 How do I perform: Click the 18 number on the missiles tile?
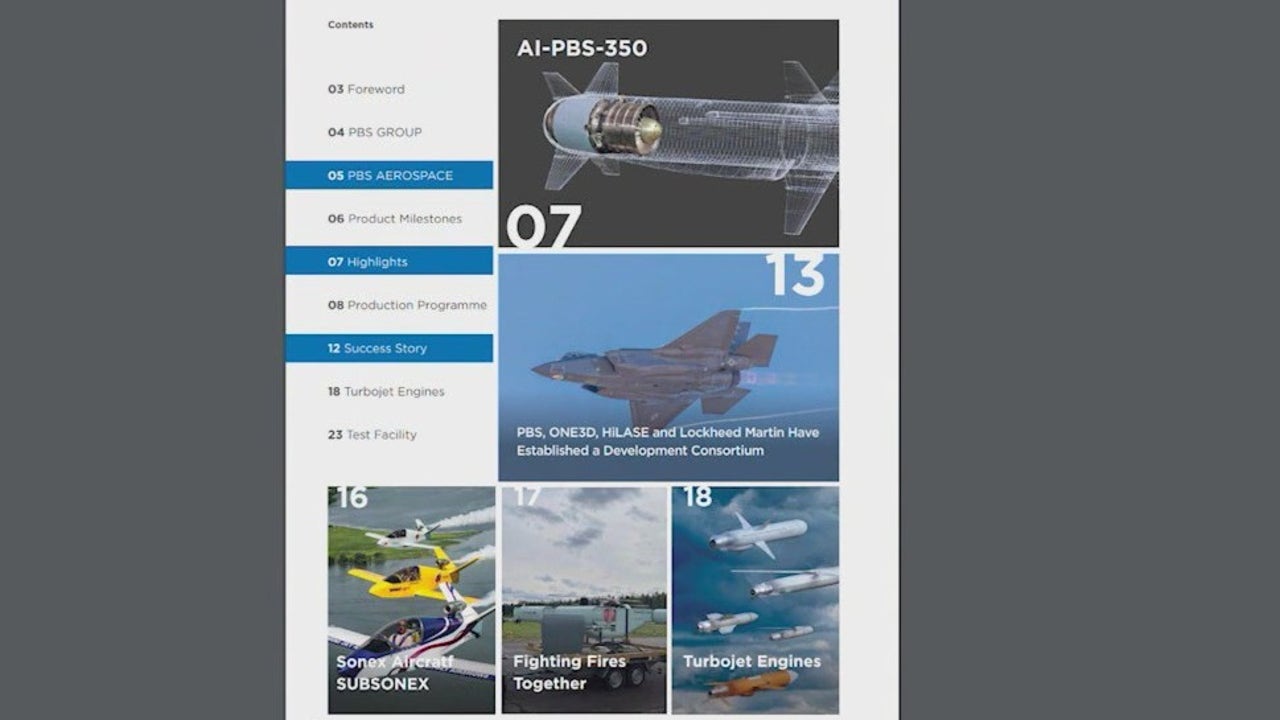(697, 497)
